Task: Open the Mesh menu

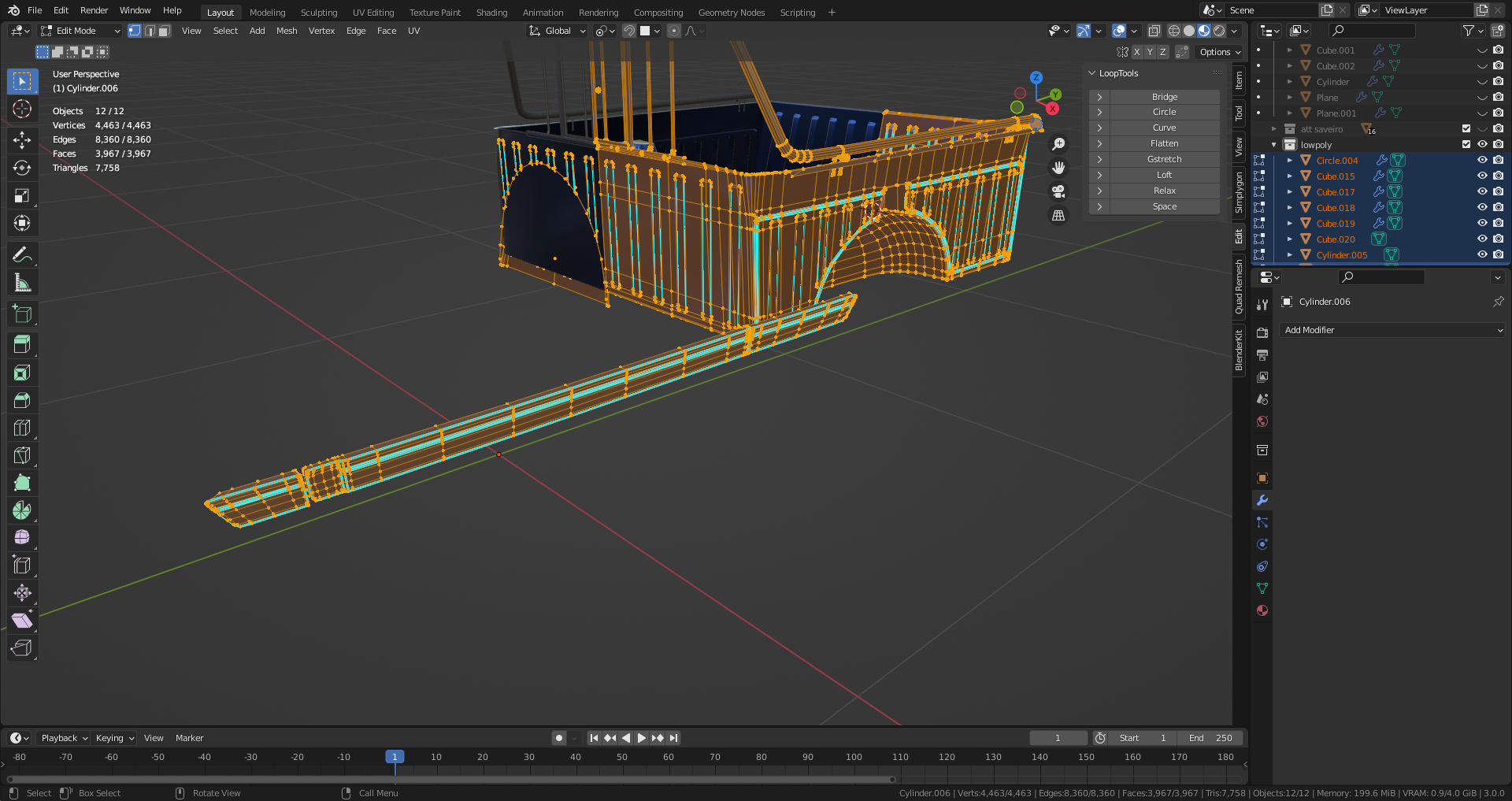Action: [x=287, y=31]
